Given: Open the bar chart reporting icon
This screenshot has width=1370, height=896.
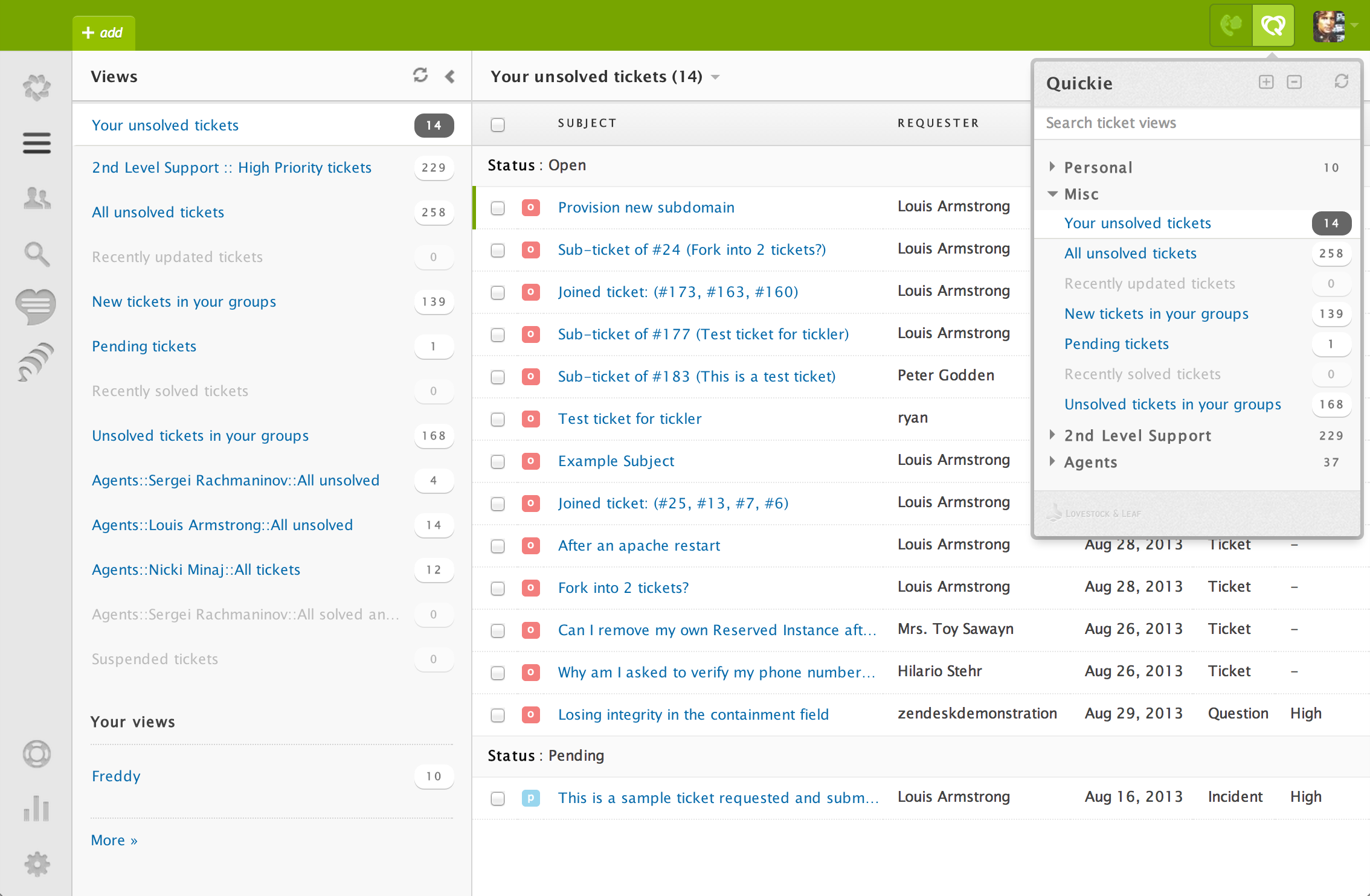Looking at the screenshot, I should (37, 808).
